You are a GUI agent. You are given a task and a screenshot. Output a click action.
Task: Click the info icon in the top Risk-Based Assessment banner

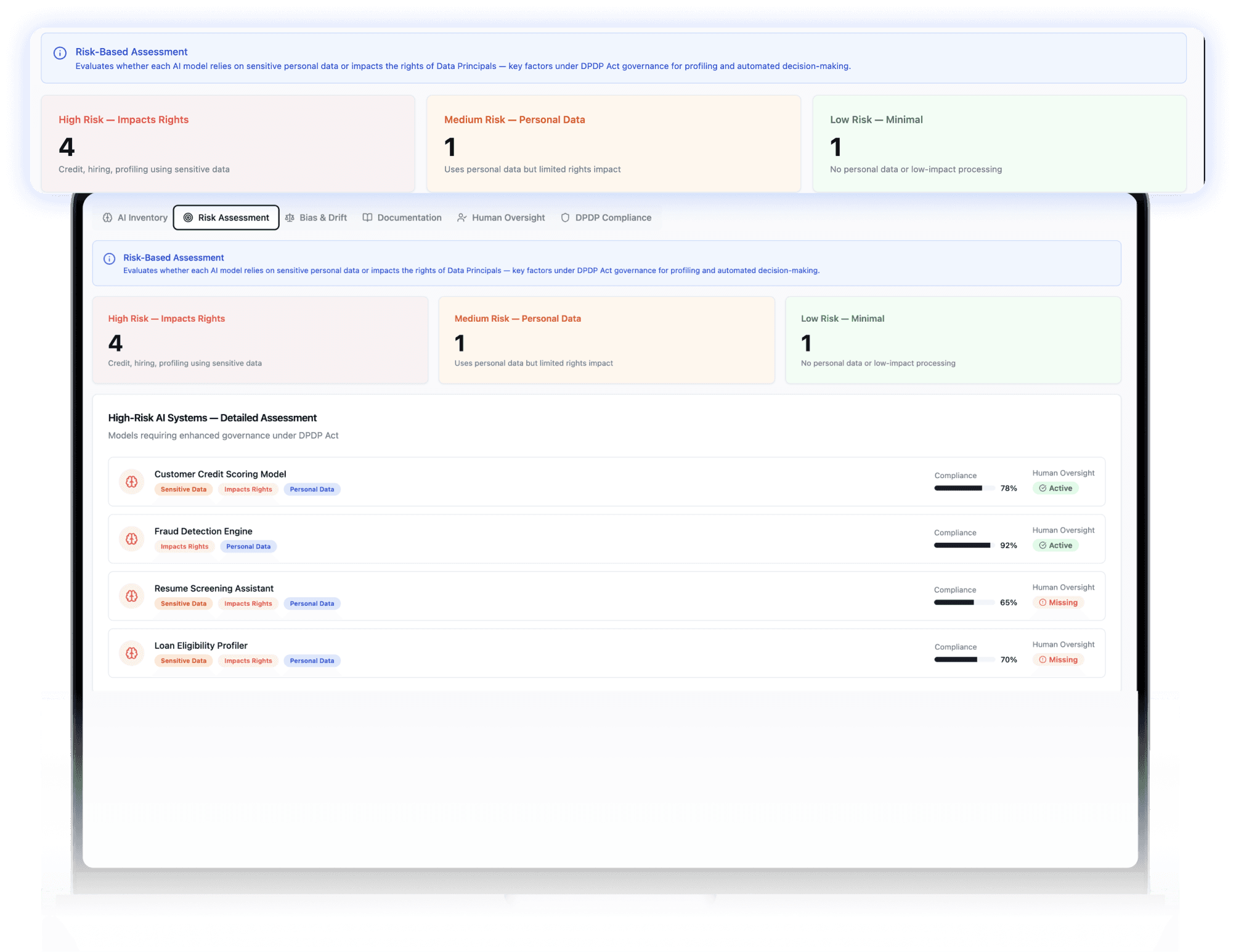coord(60,53)
